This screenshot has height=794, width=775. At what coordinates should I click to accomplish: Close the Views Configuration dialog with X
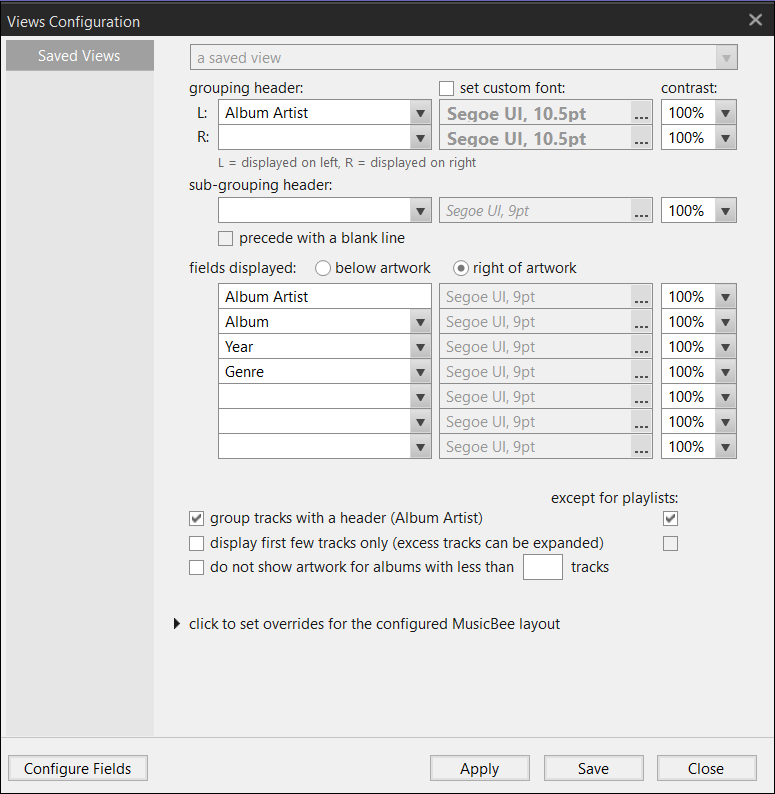[755, 20]
